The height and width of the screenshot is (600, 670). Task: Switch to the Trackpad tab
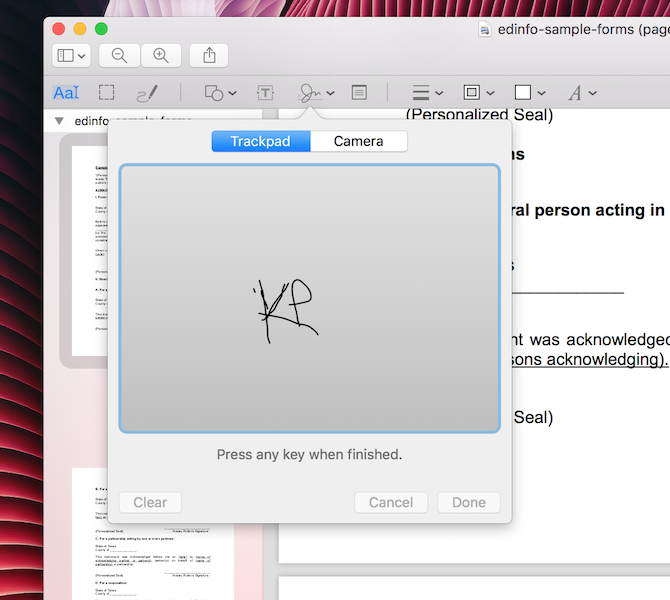(x=260, y=141)
